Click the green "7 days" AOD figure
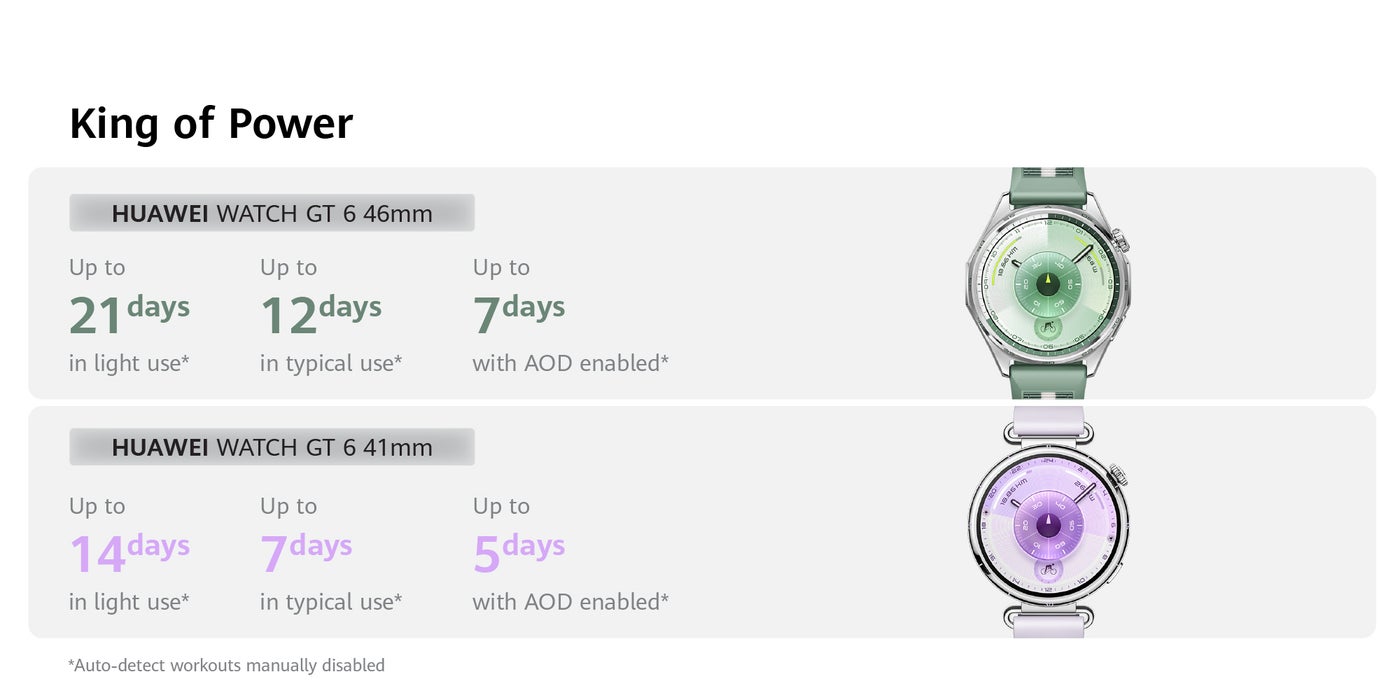This screenshot has height=700, width=1400. (518, 313)
